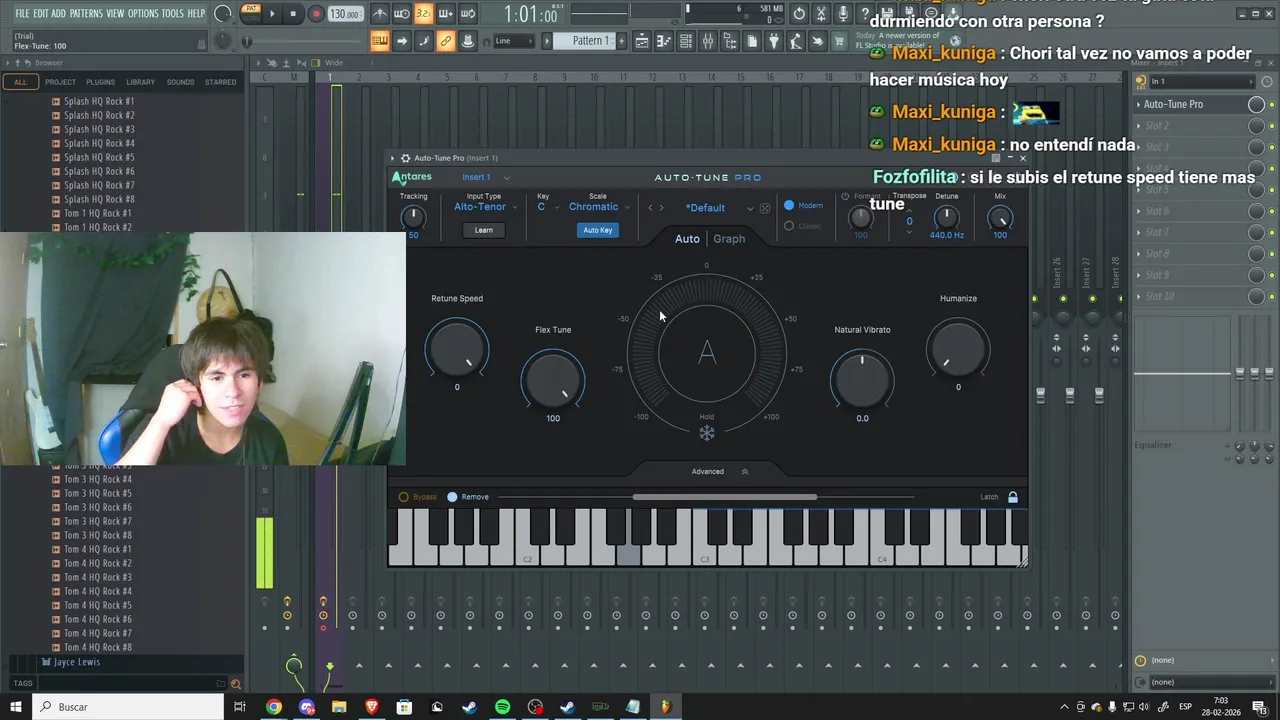
Task: Open the Input Type Alto-Tenor dropdown
Action: (x=485, y=207)
